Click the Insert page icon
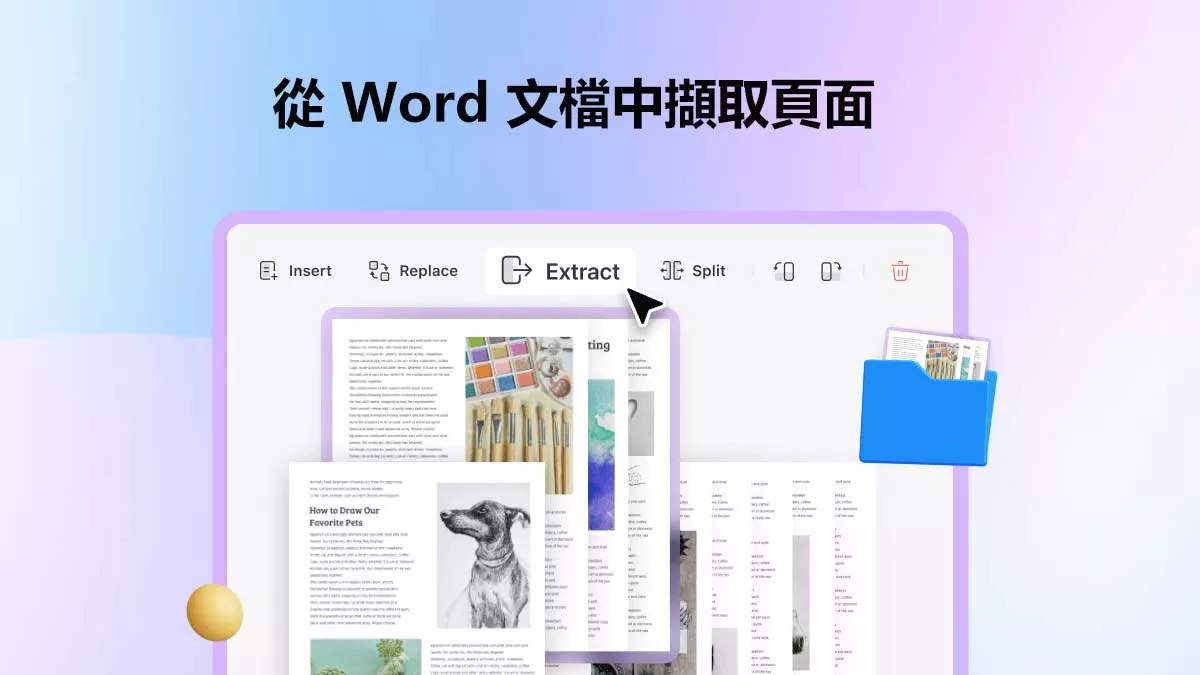1200x675 pixels. [268, 271]
